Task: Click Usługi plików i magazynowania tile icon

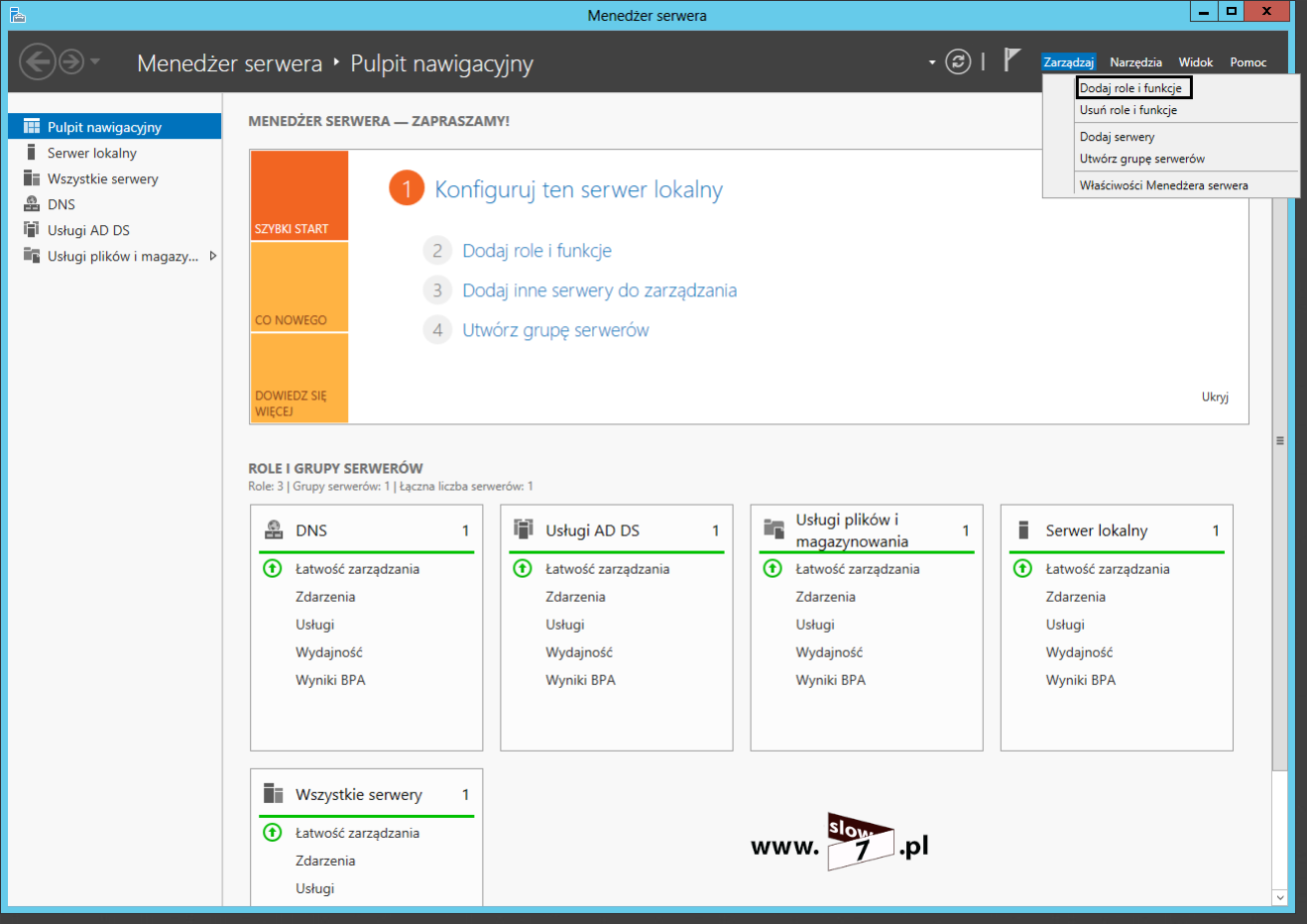Action: 773,530
